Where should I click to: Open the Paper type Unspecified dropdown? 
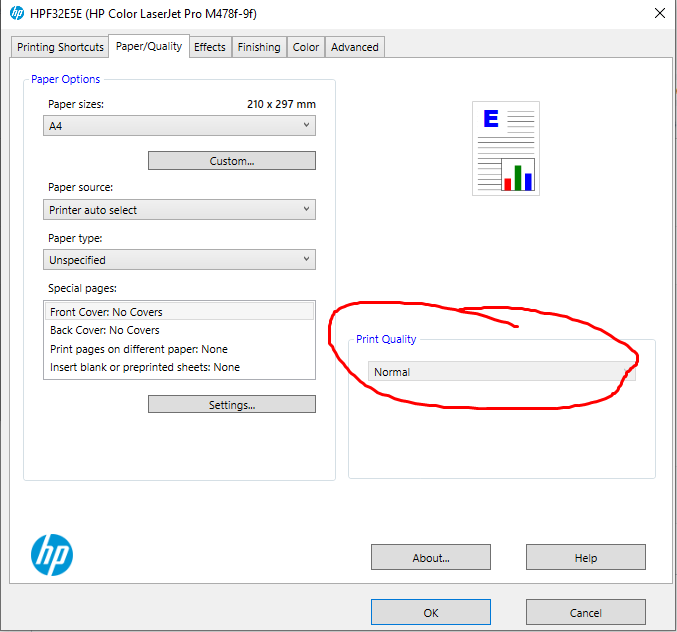pos(179,259)
